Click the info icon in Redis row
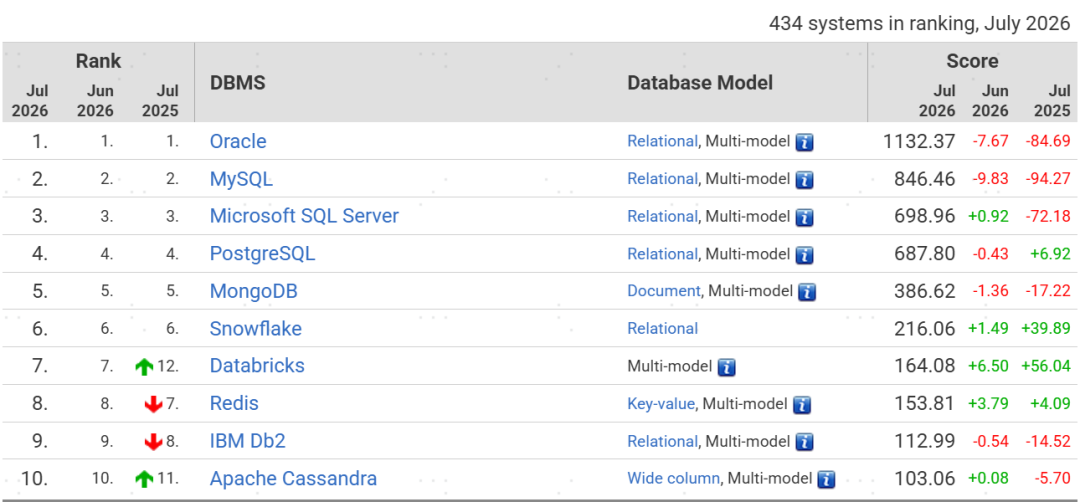This screenshot has width=1080, height=502. click(802, 405)
